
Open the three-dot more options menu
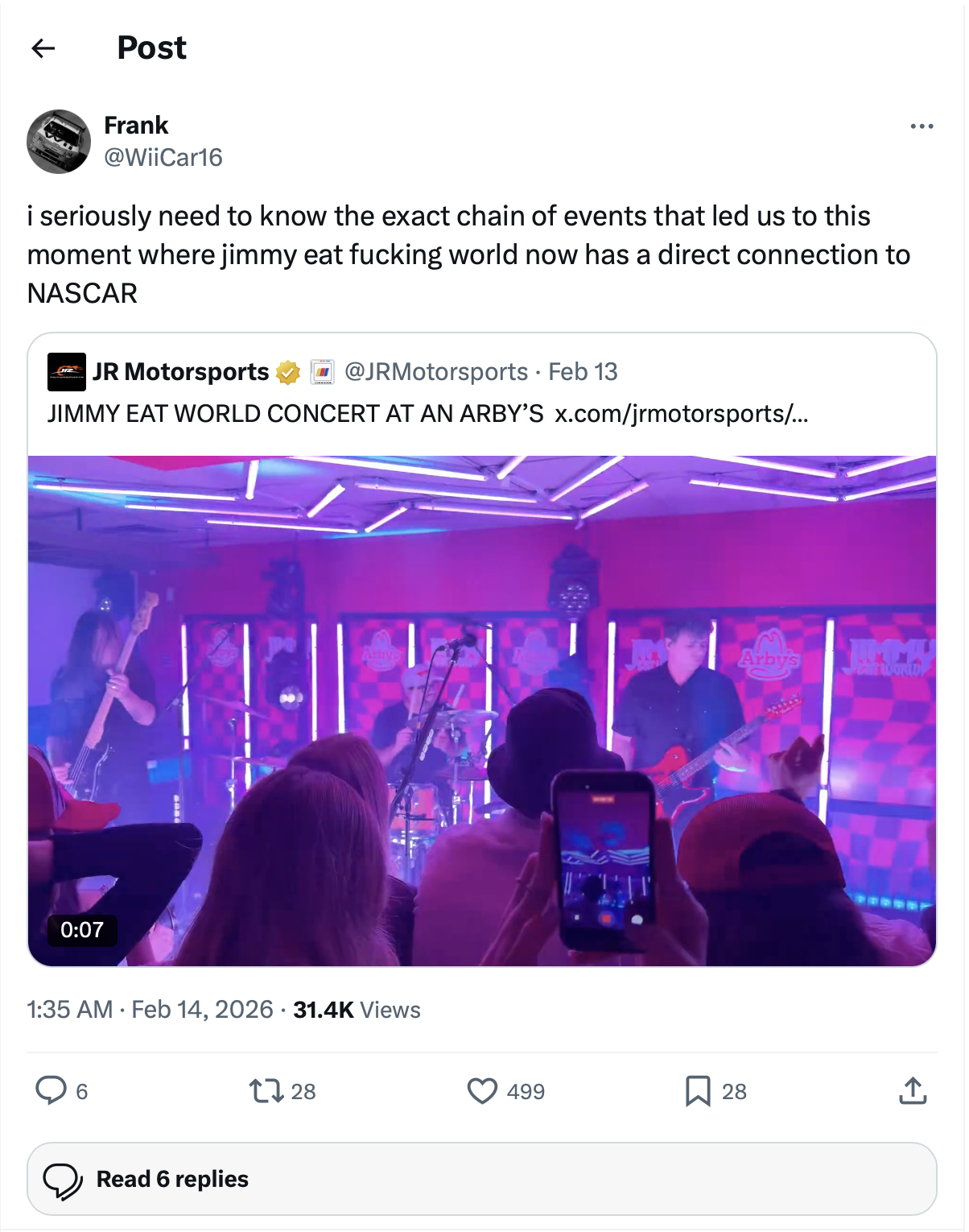[x=922, y=126]
